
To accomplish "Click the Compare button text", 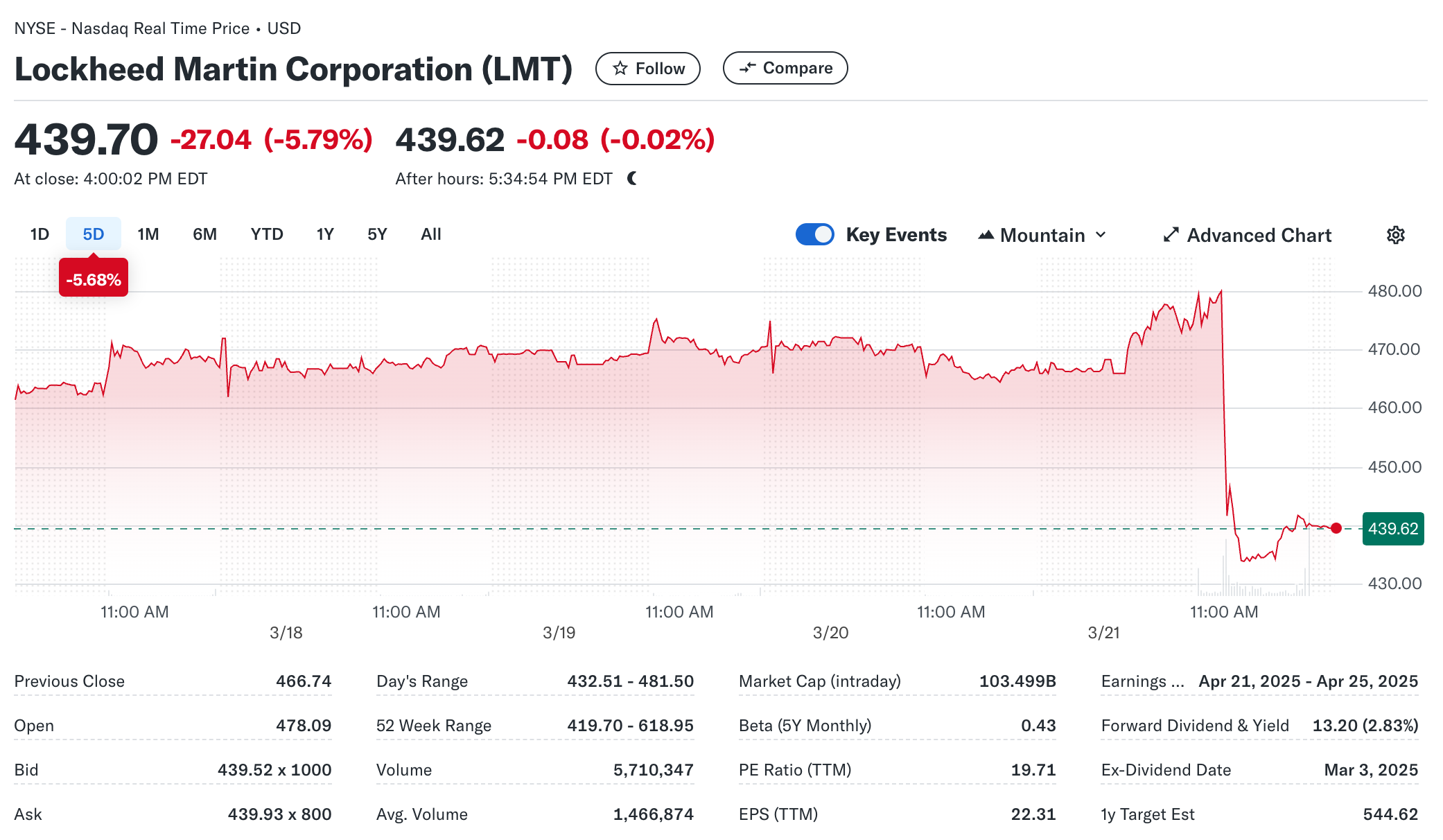I will (797, 68).
